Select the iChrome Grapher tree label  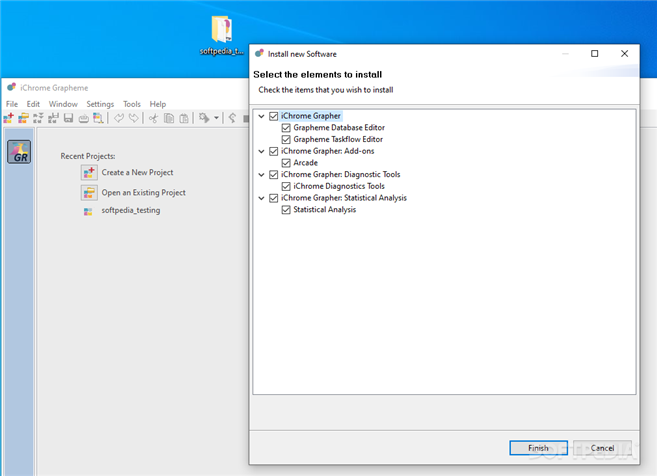click(x=310, y=116)
